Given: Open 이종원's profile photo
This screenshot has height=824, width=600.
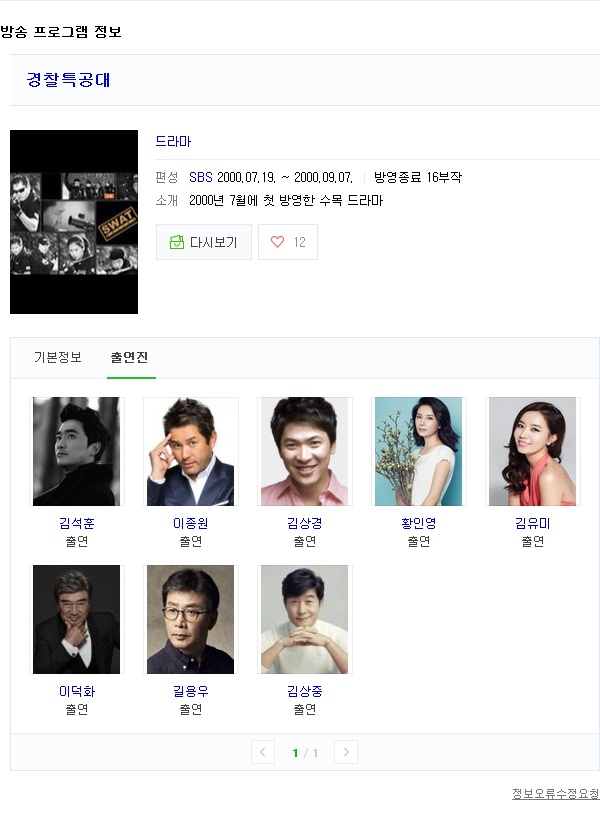Looking at the screenshot, I should pos(191,452).
